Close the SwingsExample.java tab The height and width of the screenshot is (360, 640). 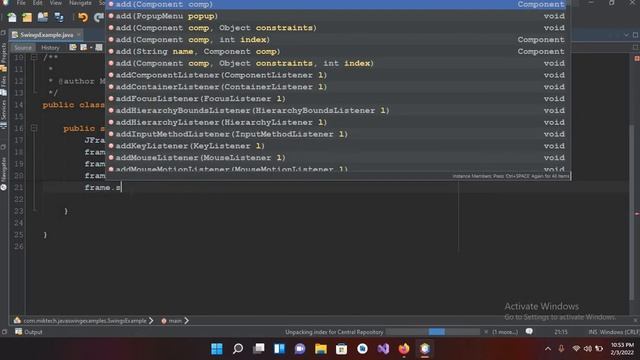[x=79, y=35]
